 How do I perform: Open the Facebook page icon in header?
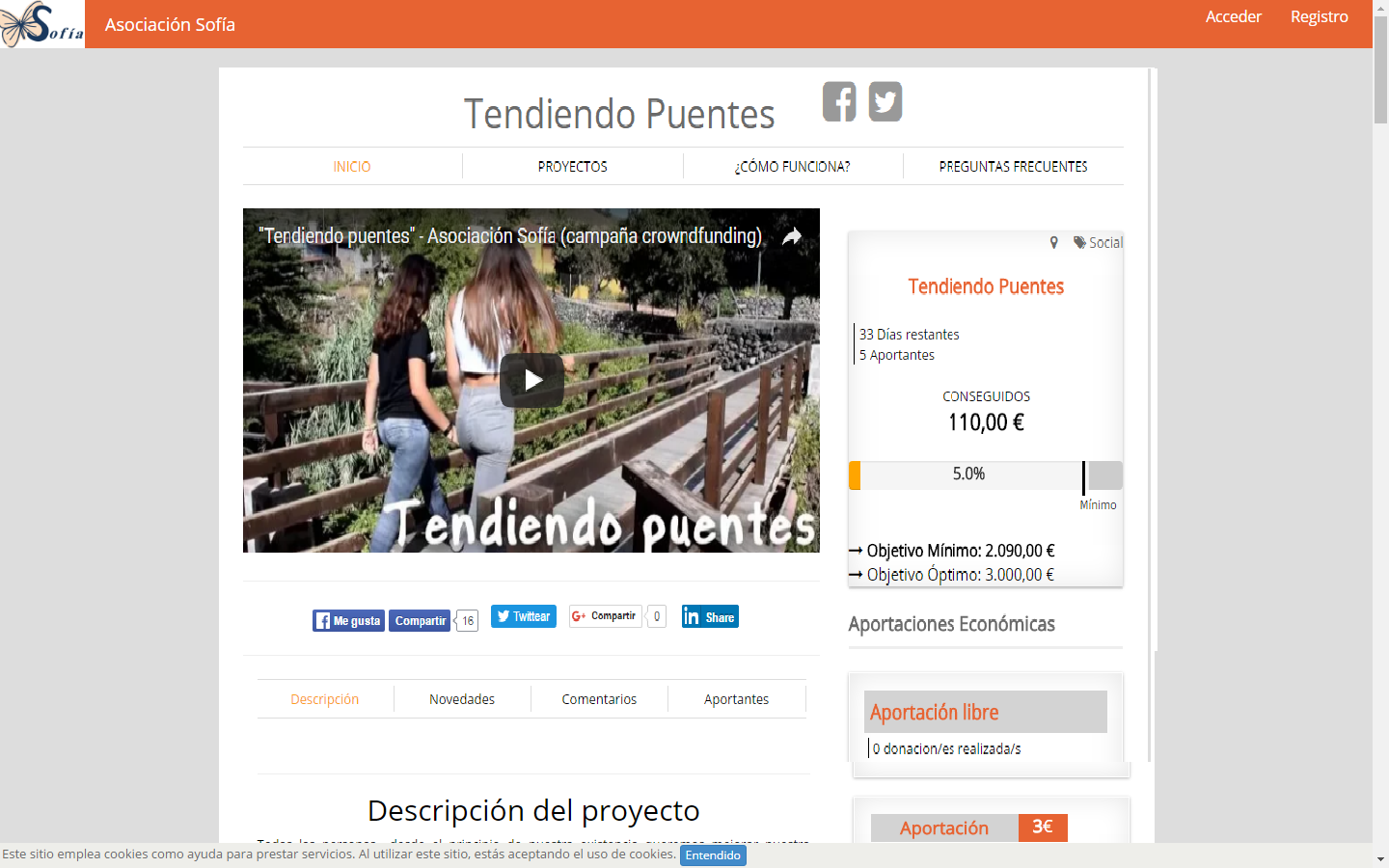pyautogui.click(x=839, y=101)
